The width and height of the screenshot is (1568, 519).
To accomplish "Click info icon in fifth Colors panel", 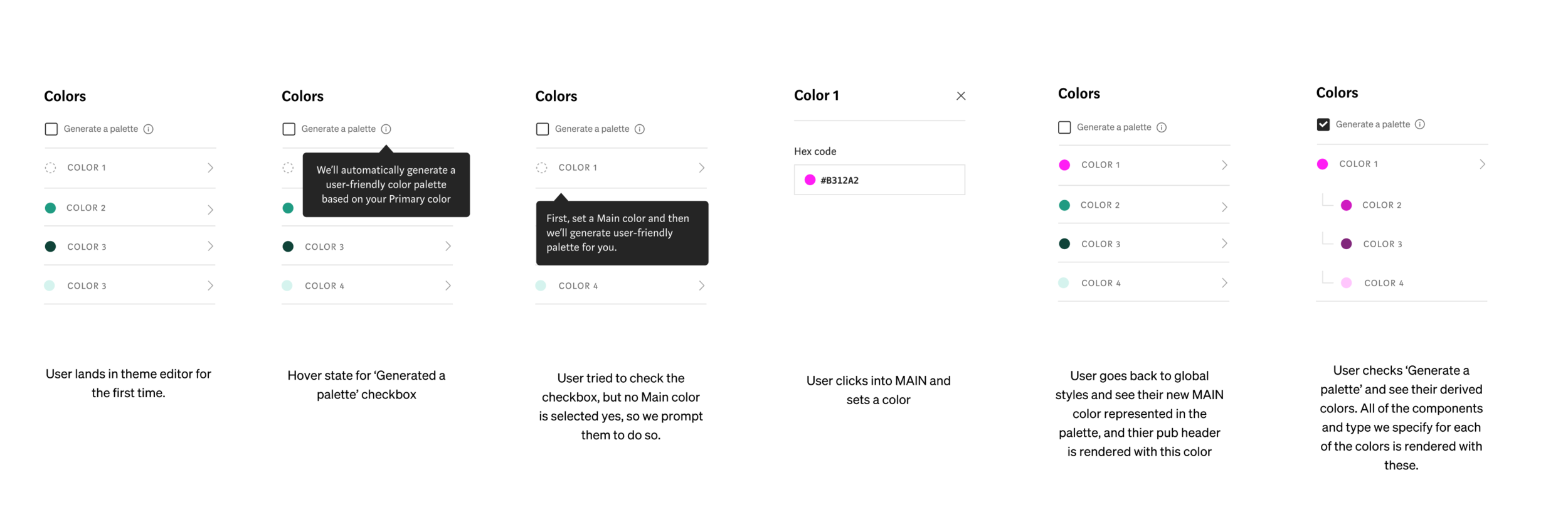I will tap(1162, 127).
